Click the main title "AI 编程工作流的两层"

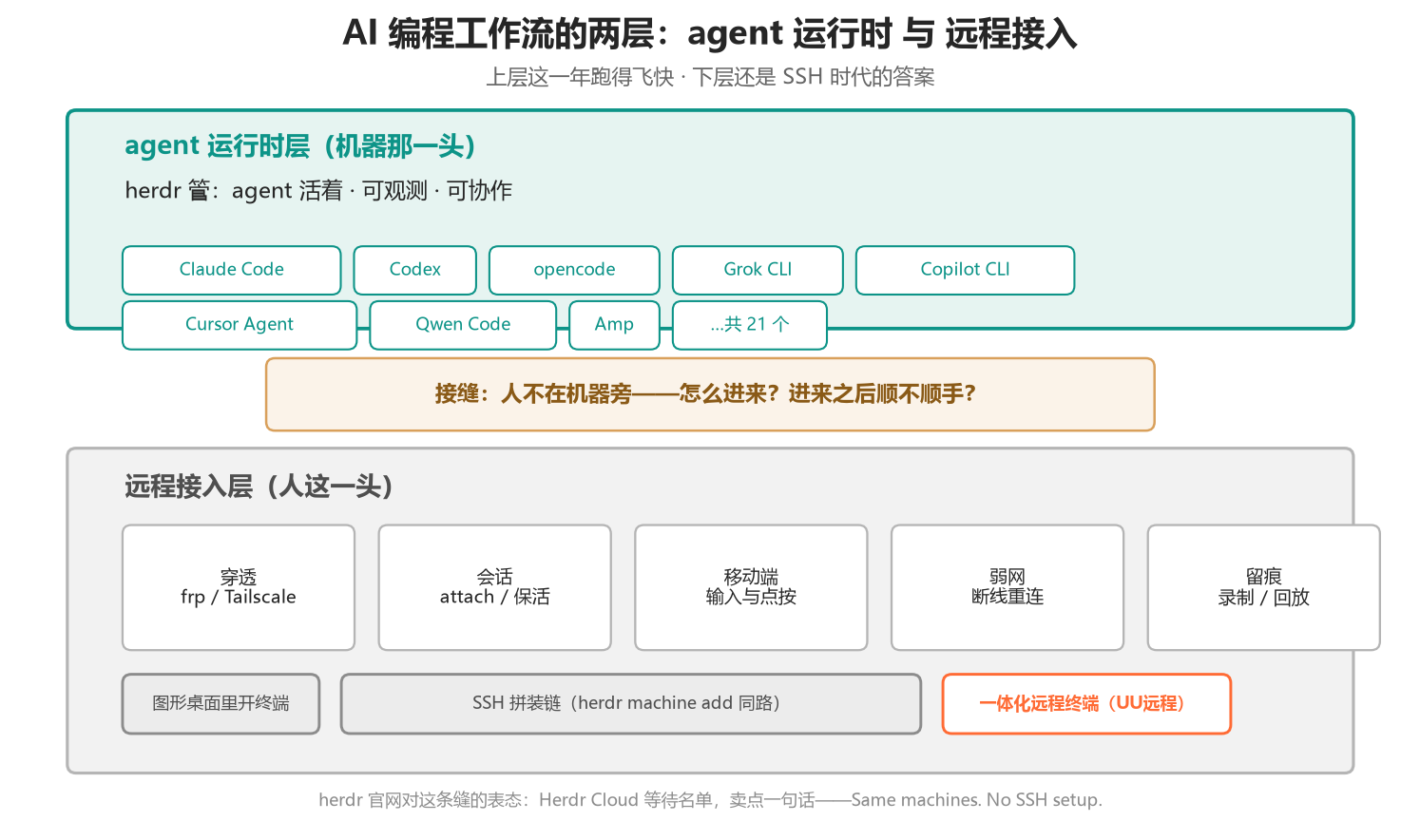(x=710, y=34)
